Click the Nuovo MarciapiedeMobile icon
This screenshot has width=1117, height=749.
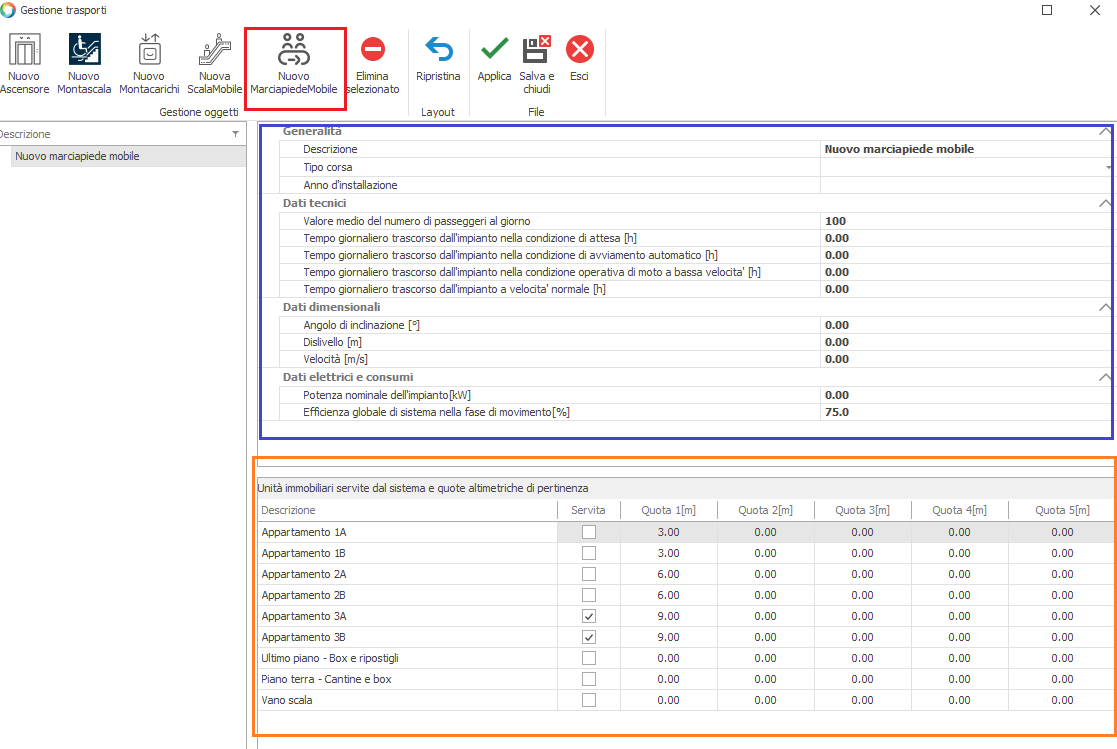[x=294, y=50]
